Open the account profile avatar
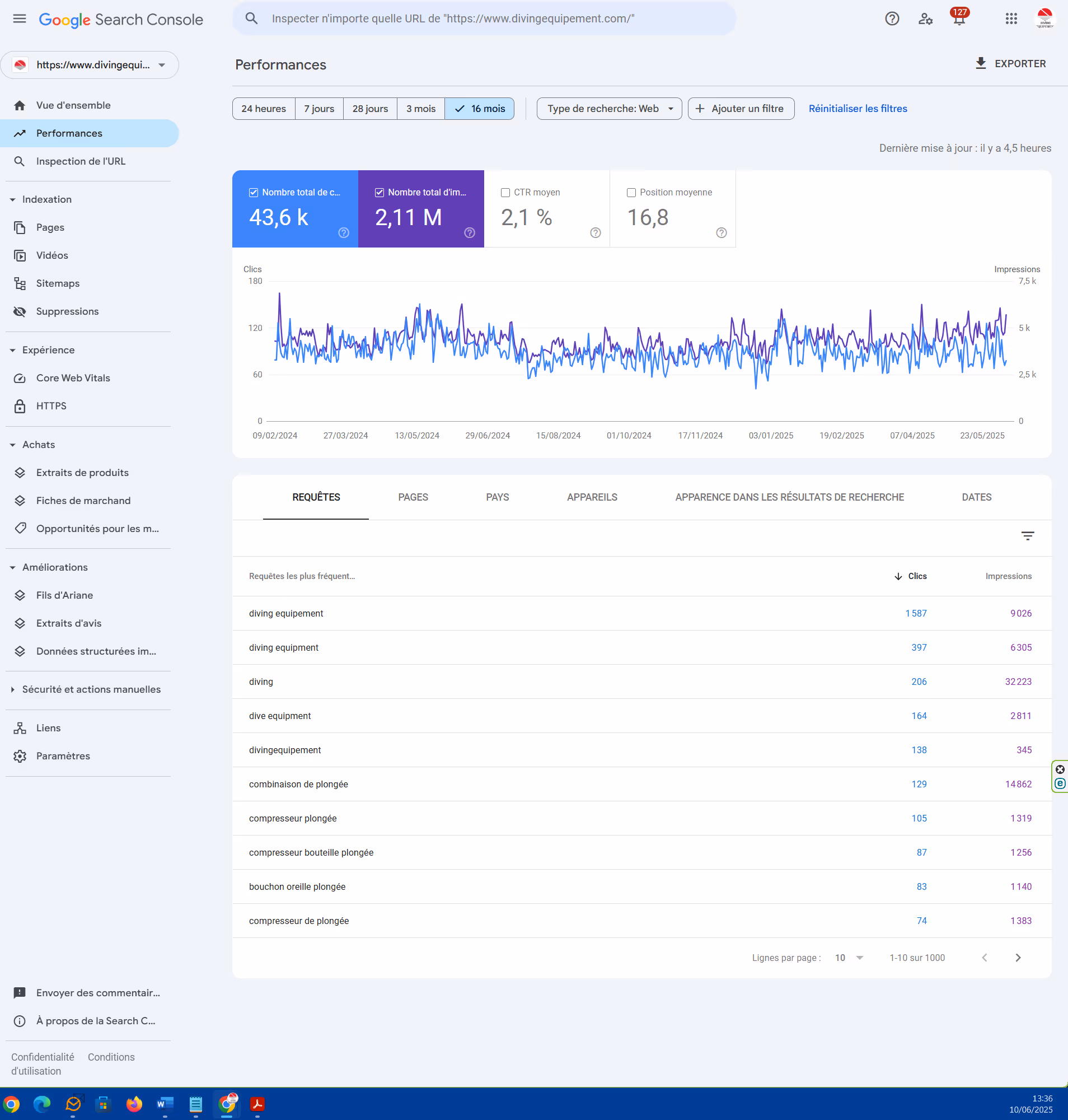 coord(1044,18)
